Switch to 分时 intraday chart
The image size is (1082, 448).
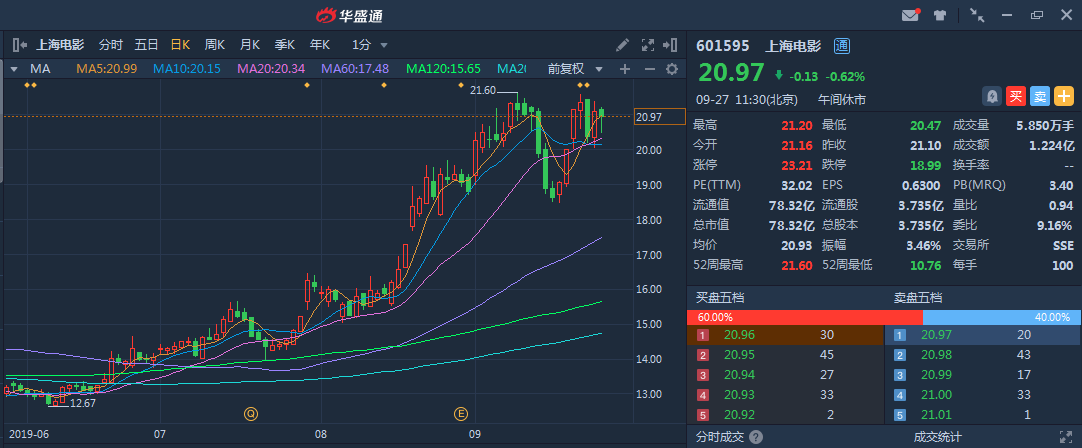pos(110,45)
